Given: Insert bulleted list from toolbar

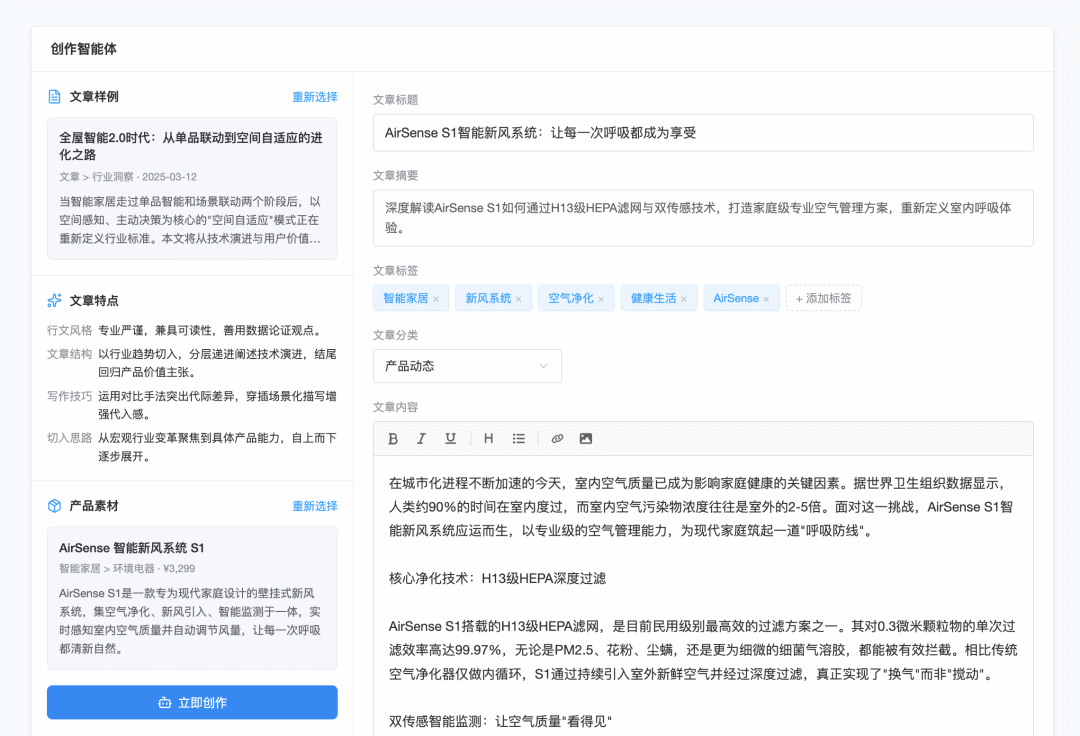Looking at the screenshot, I should 519,439.
